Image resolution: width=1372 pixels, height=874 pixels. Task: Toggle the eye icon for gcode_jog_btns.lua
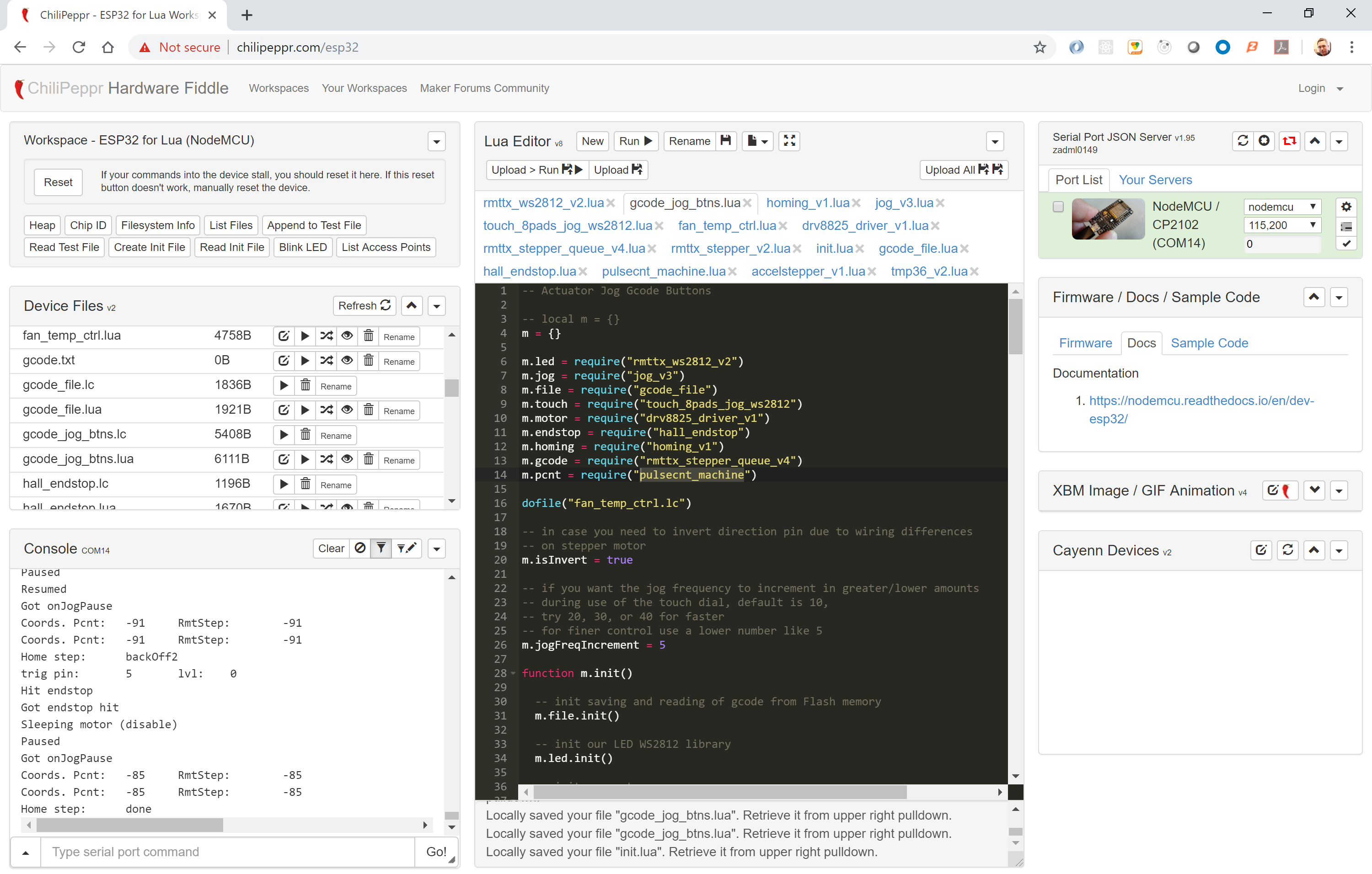click(x=347, y=459)
